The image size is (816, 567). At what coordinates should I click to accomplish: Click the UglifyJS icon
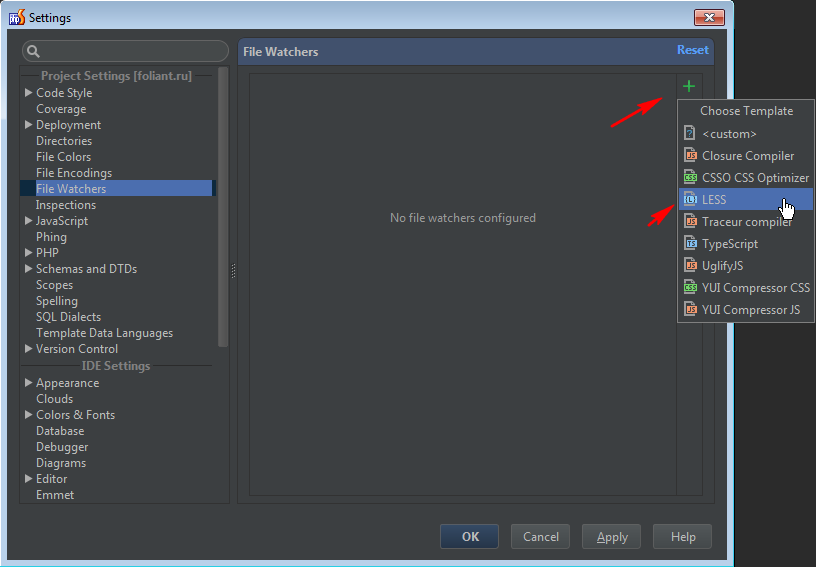(690, 265)
